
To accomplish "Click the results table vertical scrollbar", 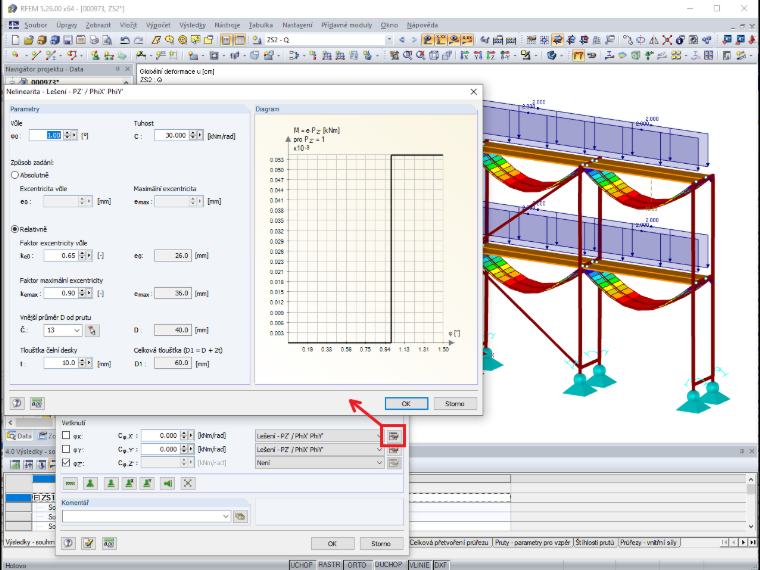I will click(751, 502).
